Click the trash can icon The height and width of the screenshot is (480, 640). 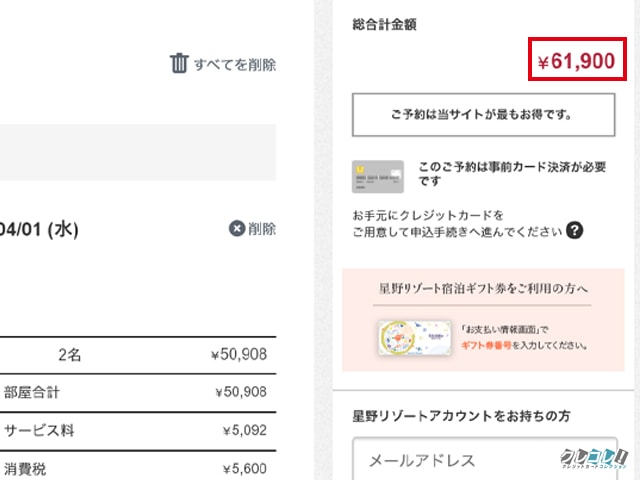coord(179,64)
